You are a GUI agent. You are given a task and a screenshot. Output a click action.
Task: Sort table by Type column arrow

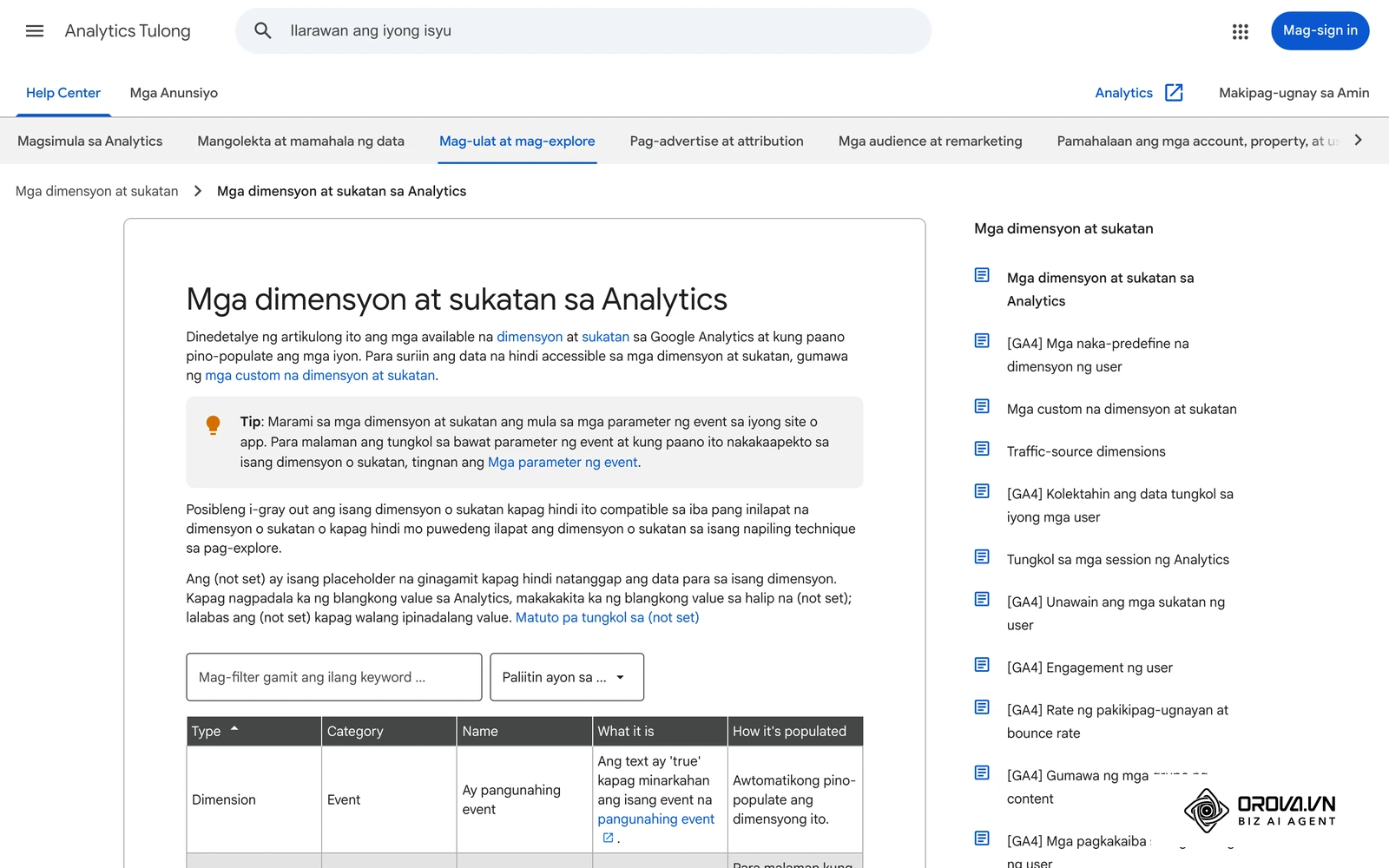click(234, 729)
